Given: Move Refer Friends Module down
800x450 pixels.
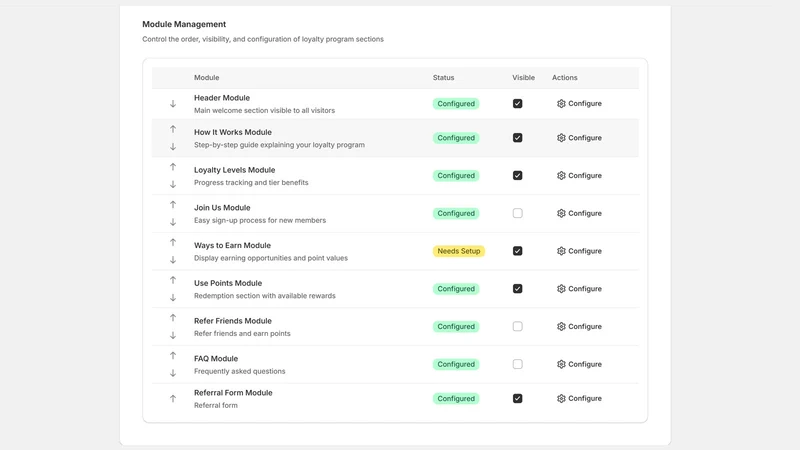Looking at the screenshot, I should click(x=173, y=335).
